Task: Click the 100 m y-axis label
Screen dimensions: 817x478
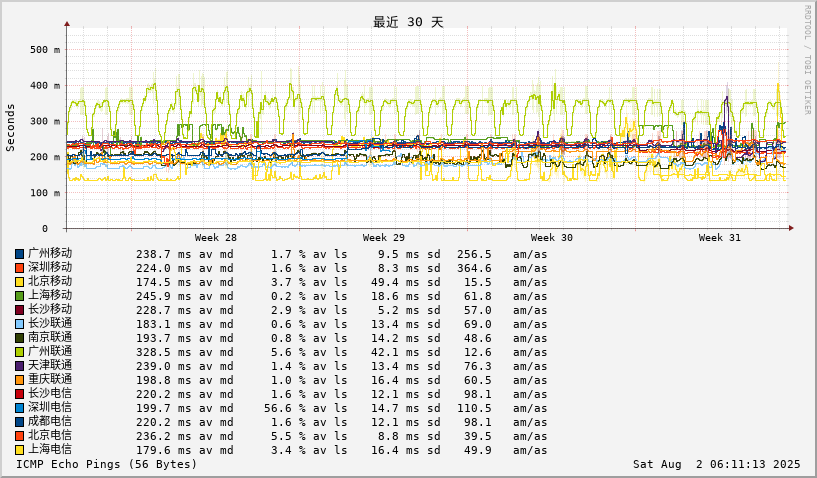Action: 45,193
